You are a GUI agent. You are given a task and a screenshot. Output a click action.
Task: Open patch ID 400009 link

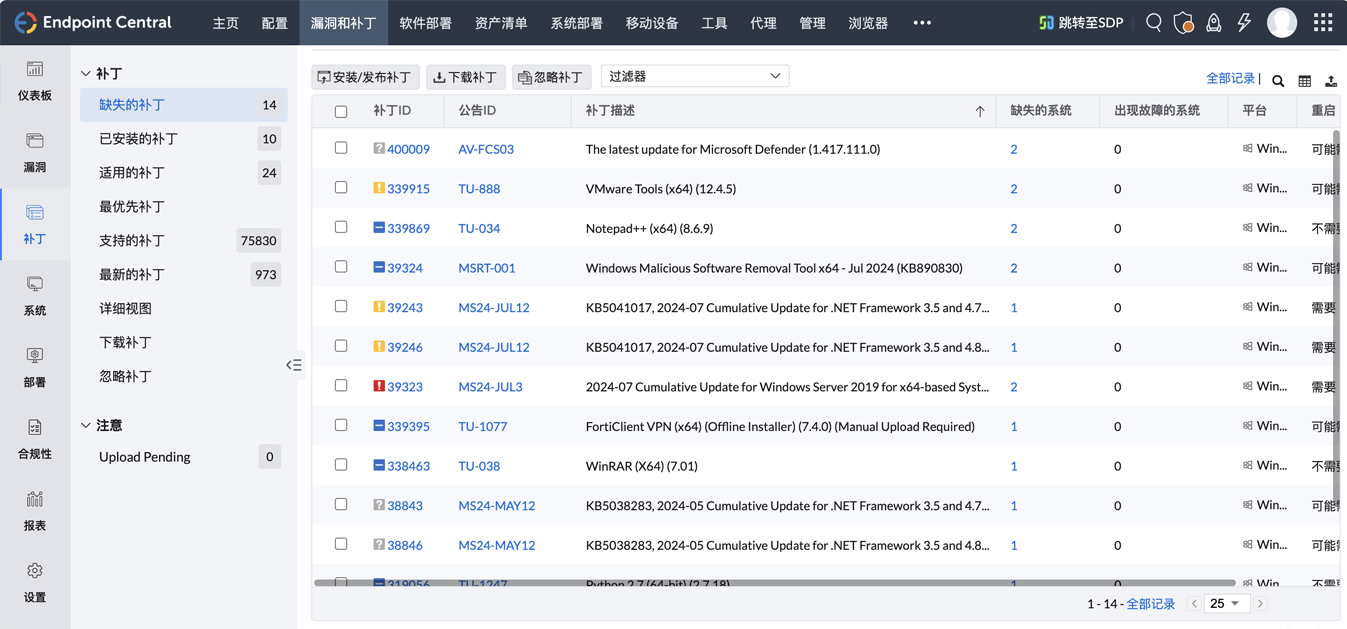pos(408,149)
